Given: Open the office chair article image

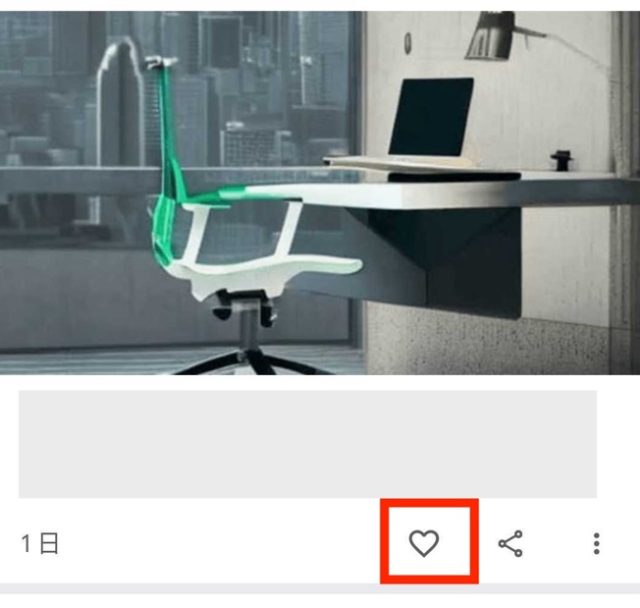Looking at the screenshot, I should pyautogui.click(x=320, y=193).
